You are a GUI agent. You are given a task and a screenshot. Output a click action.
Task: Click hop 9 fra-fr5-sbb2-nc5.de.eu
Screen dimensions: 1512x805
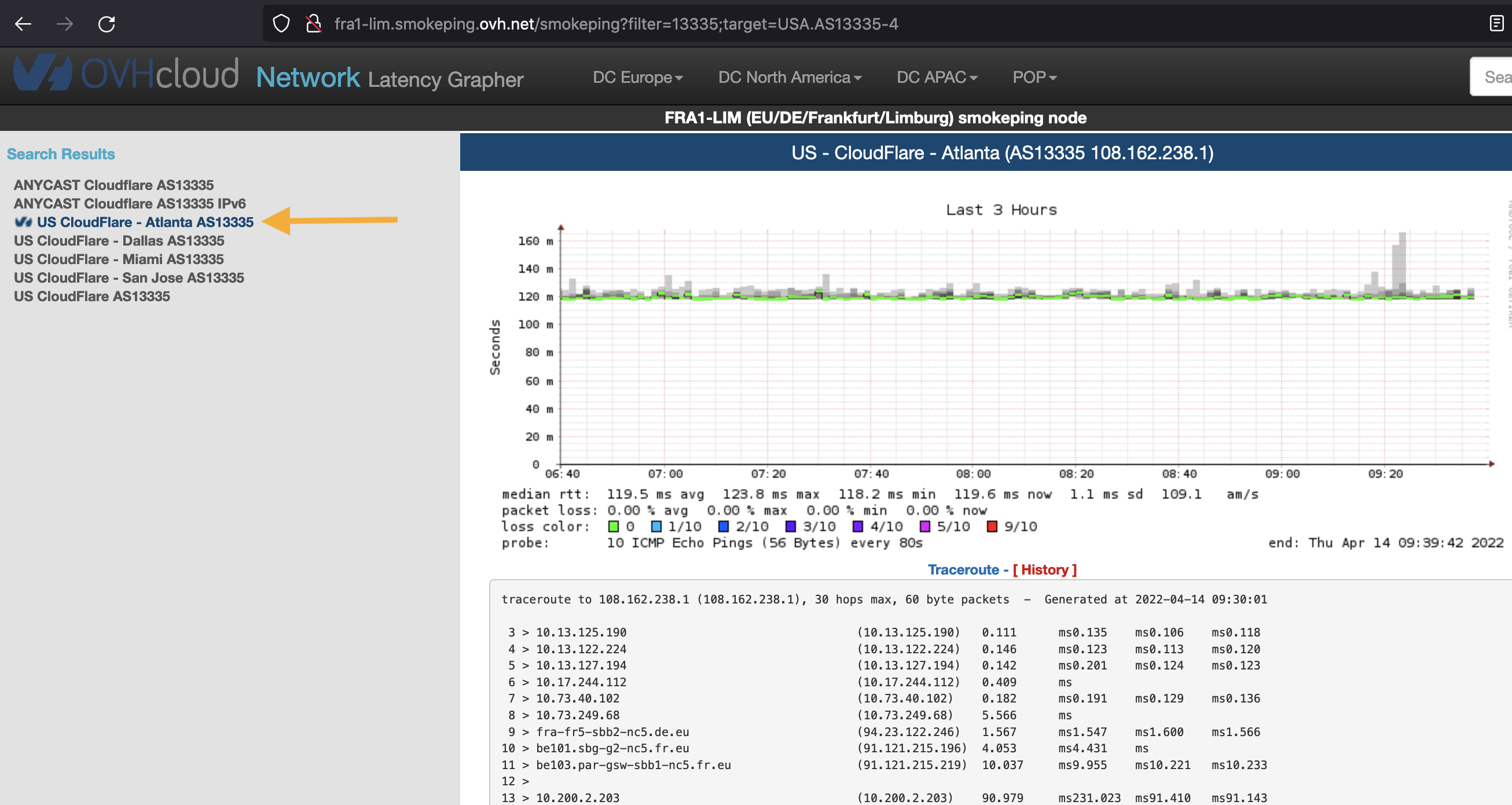click(612, 732)
